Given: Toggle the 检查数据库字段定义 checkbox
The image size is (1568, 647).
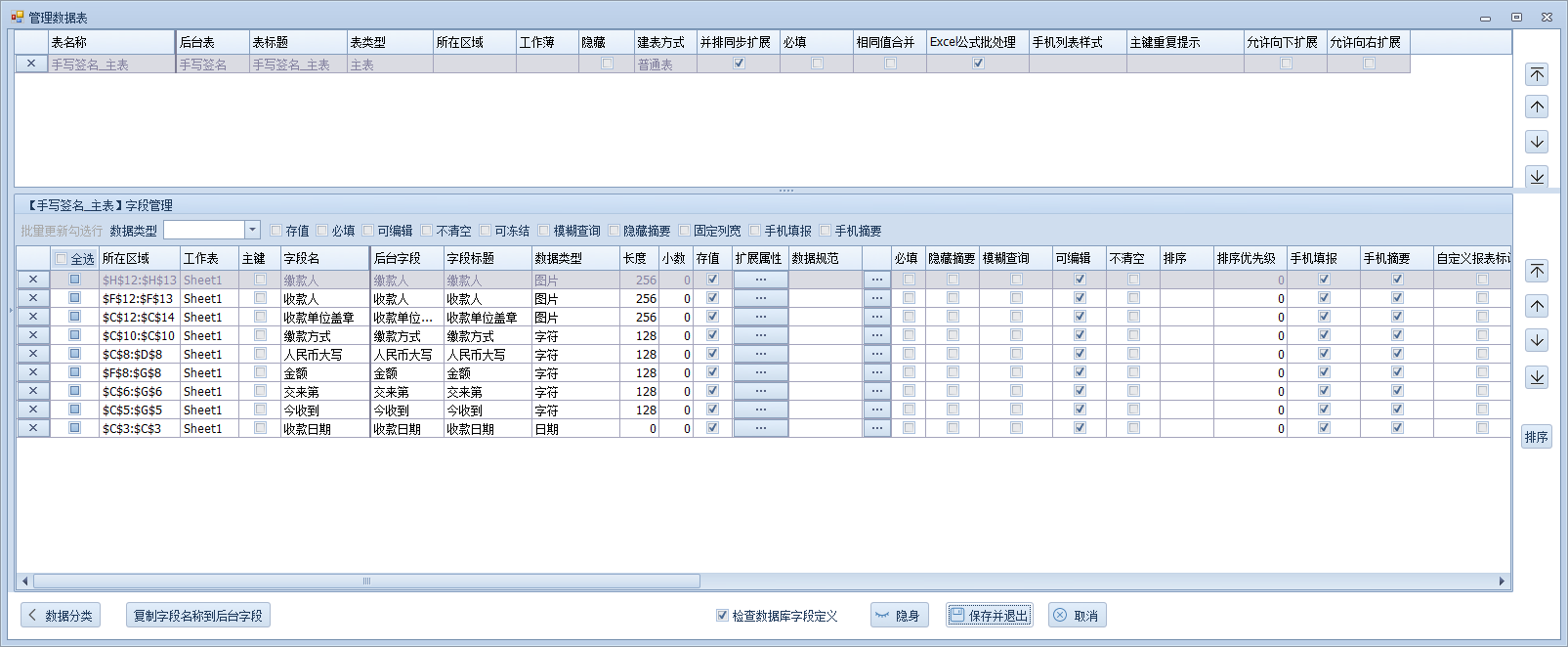Looking at the screenshot, I should pyautogui.click(x=722, y=616).
